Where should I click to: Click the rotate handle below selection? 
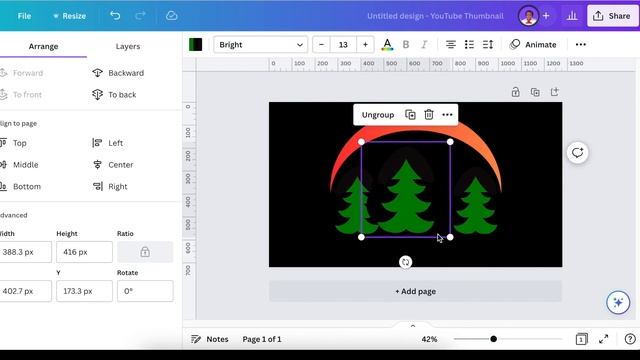[405, 262]
